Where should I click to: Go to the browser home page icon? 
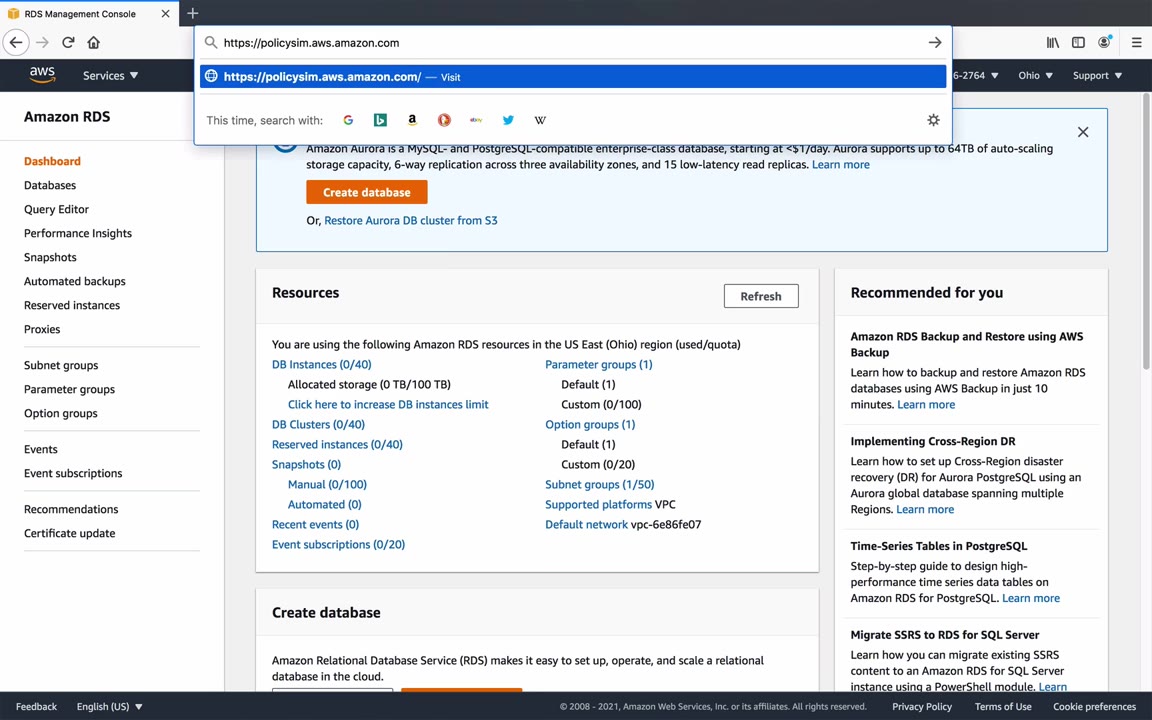coord(93,43)
